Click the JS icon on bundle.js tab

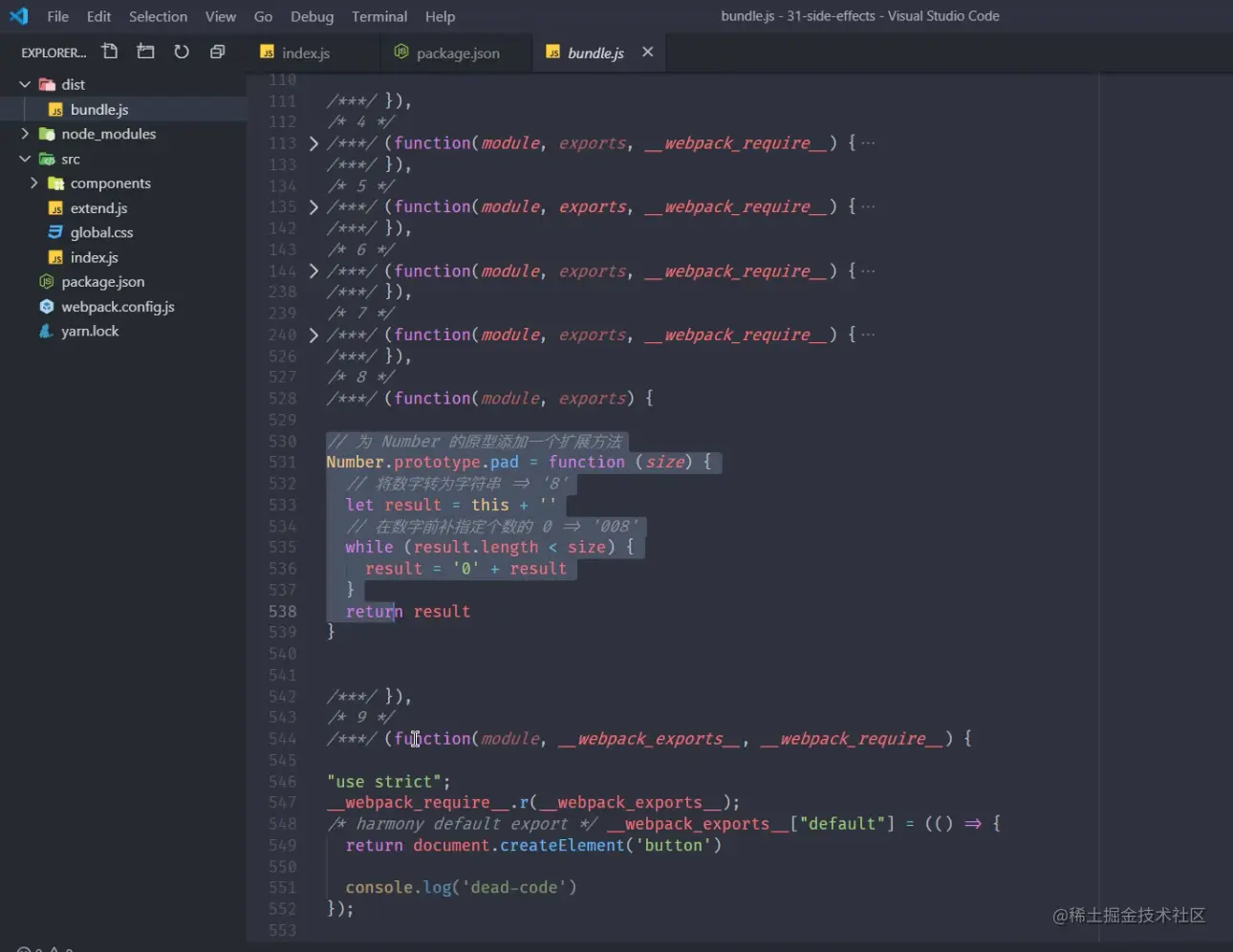pyautogui.click(x=553, y=53)
